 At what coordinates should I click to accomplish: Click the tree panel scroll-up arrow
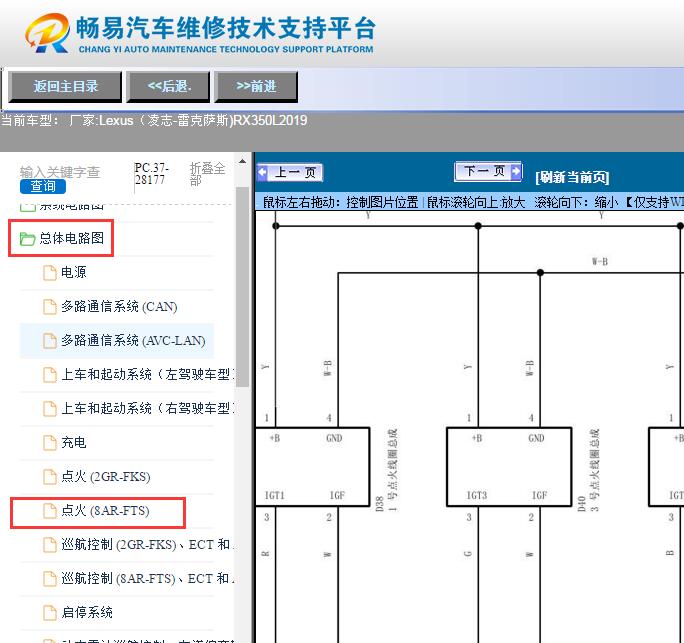click(243, 161)
